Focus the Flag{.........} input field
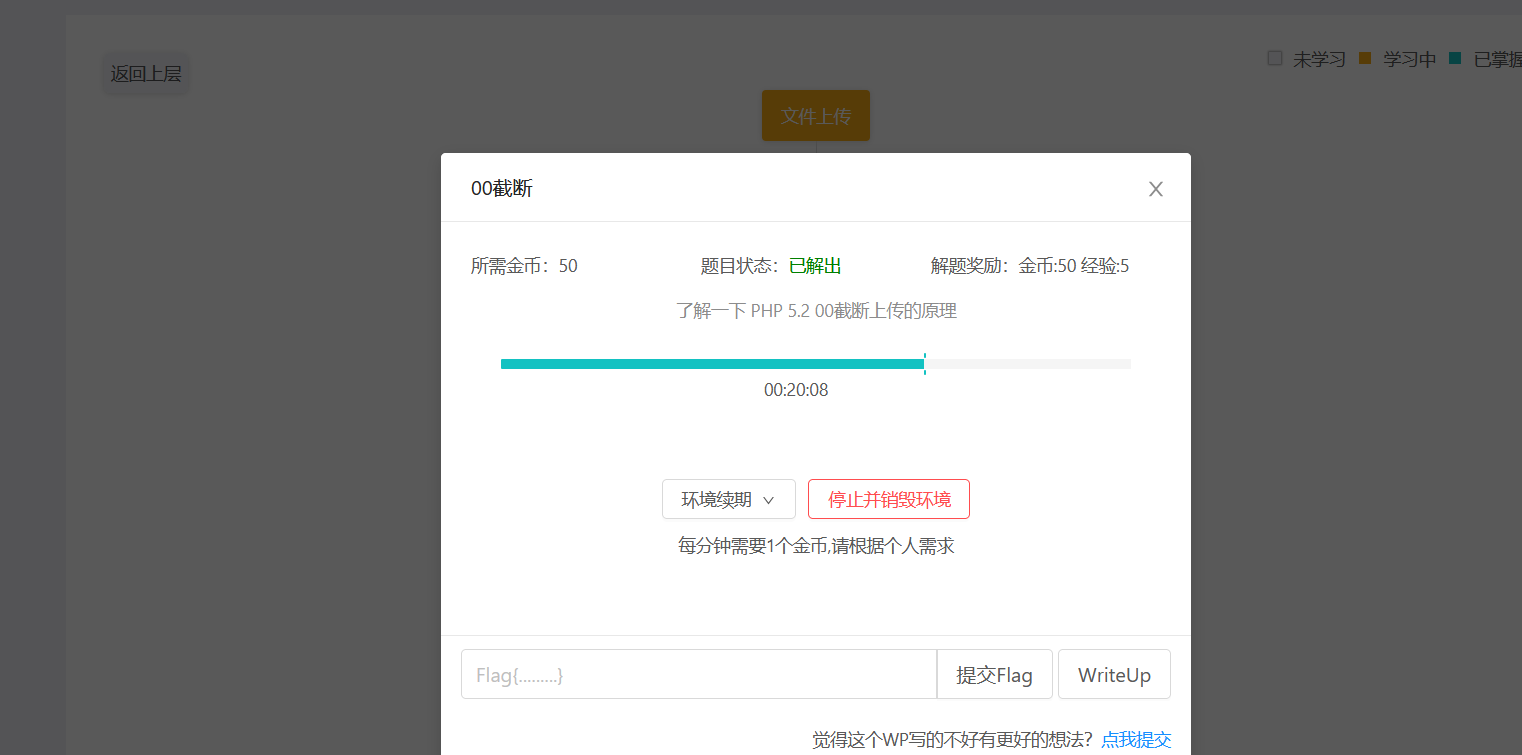The height and width of the screenshot is (755, 1522). click(699, 674)
